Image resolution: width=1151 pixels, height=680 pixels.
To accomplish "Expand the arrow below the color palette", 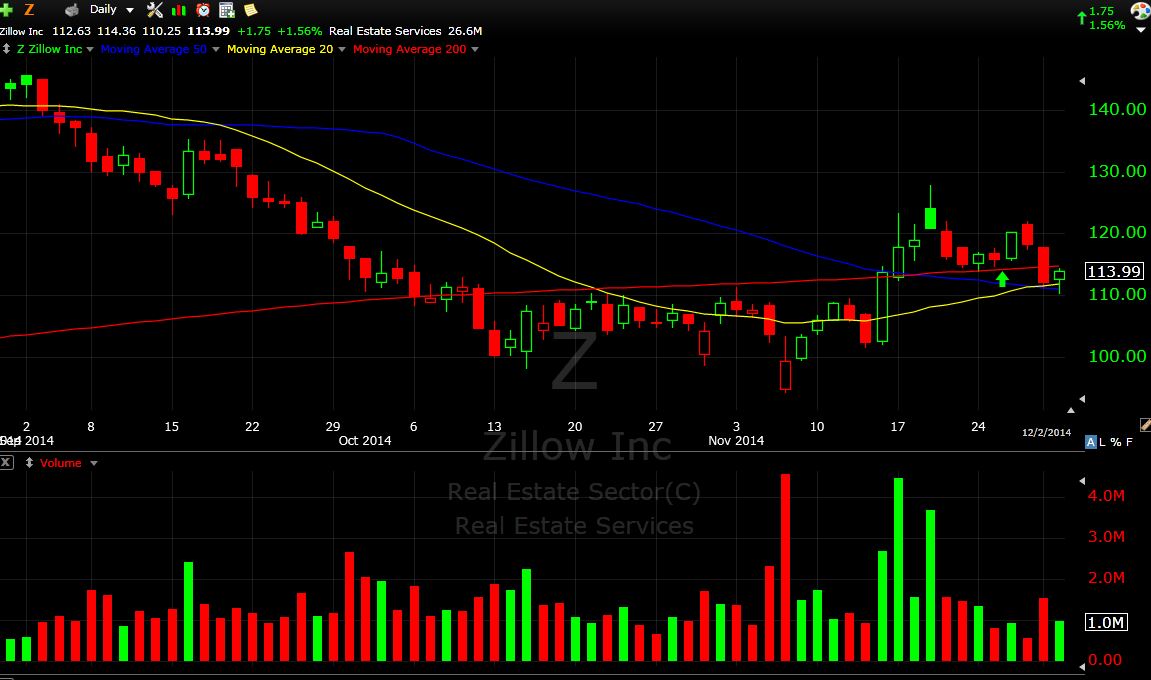I will click(1141, 30).
